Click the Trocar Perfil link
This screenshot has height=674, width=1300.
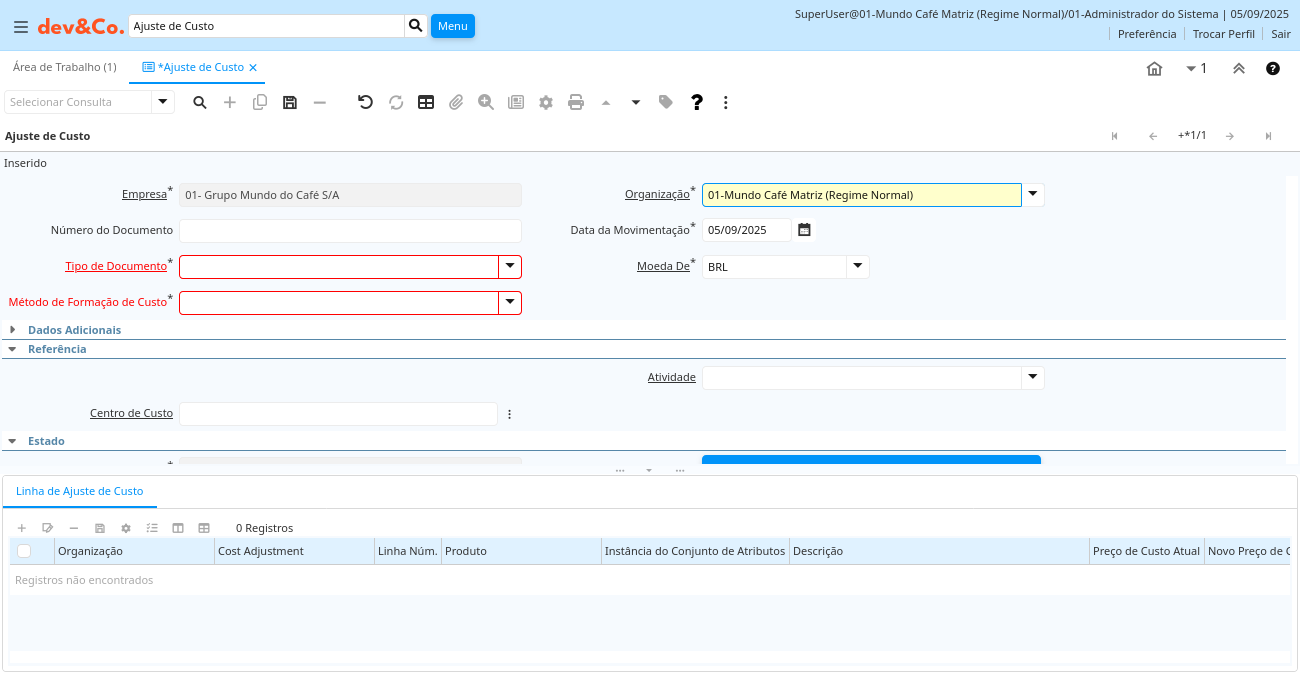coord(1223,34)
